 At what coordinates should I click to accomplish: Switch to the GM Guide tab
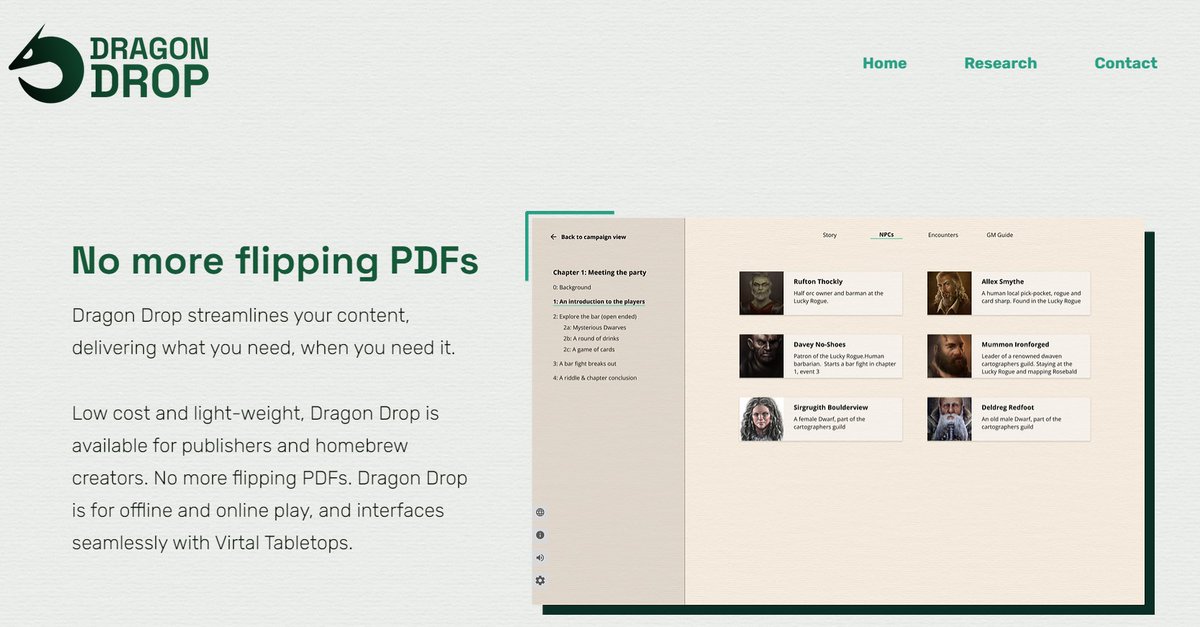pos(1000,235)
